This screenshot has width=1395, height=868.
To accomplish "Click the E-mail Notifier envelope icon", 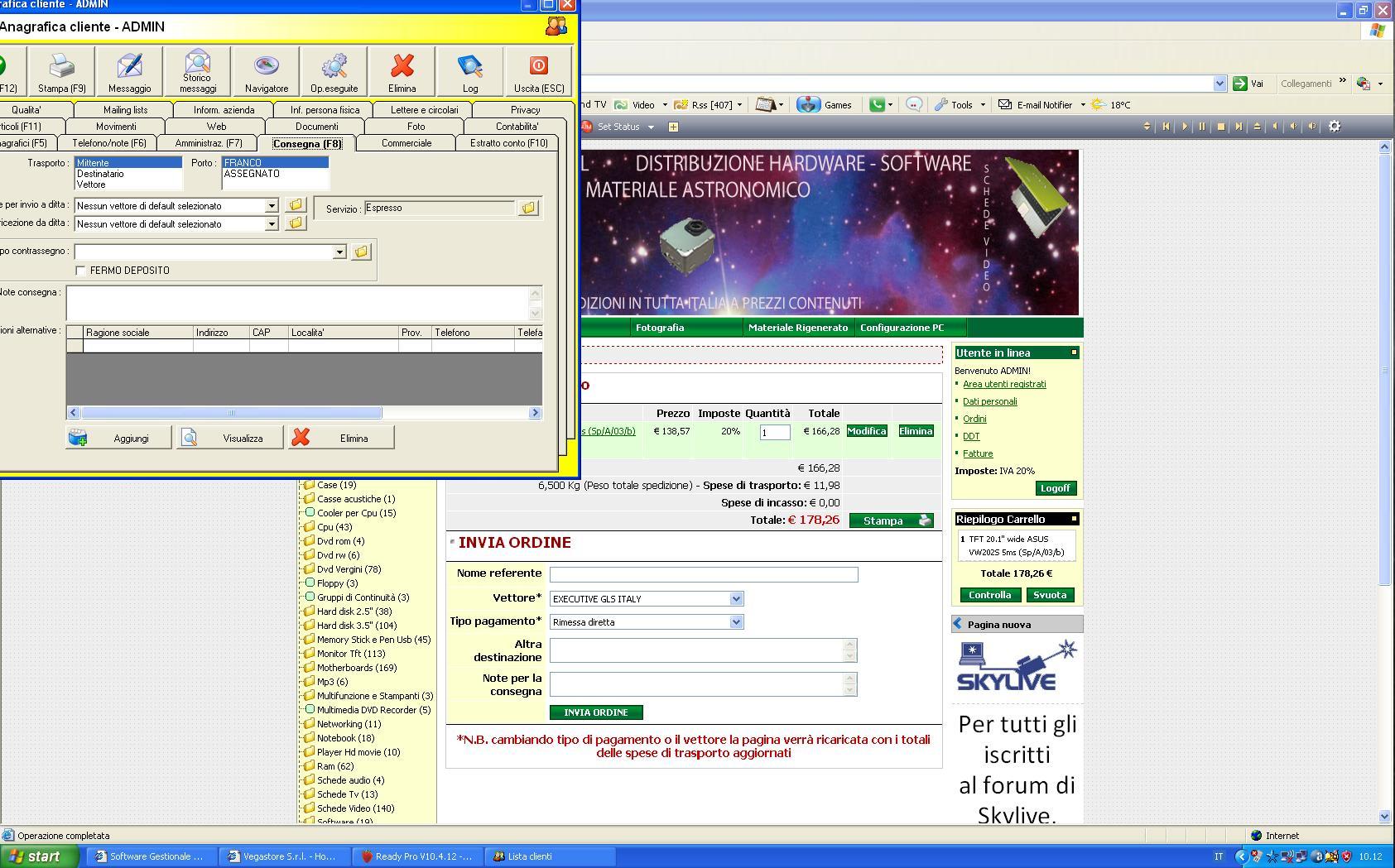I will (x=1005, y=104).
